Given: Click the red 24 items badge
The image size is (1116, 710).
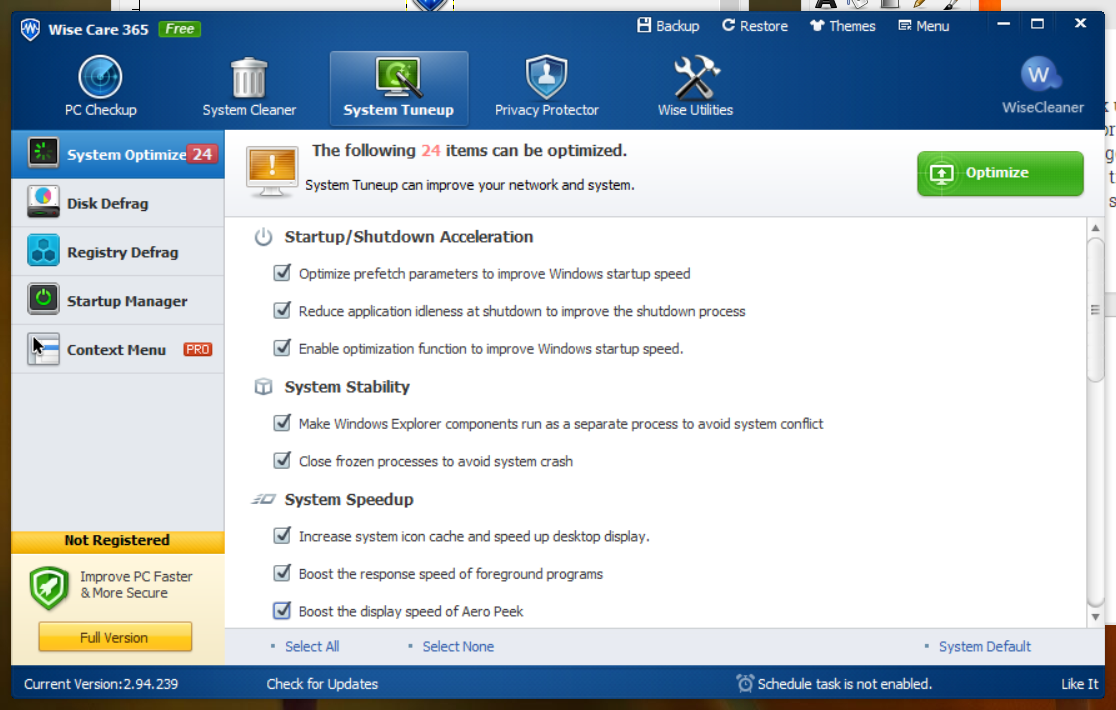Looking at the screenshot, I should (x=201, y=154).
